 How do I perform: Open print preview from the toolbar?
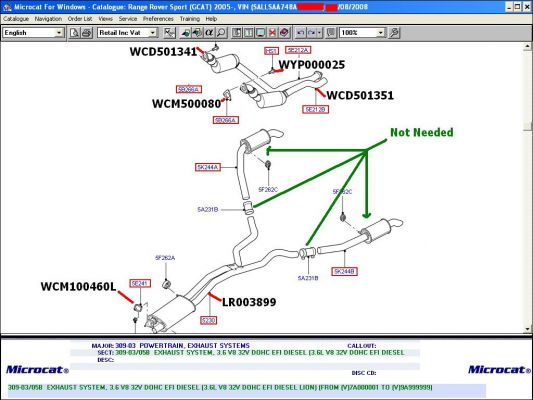coord(74,33)
